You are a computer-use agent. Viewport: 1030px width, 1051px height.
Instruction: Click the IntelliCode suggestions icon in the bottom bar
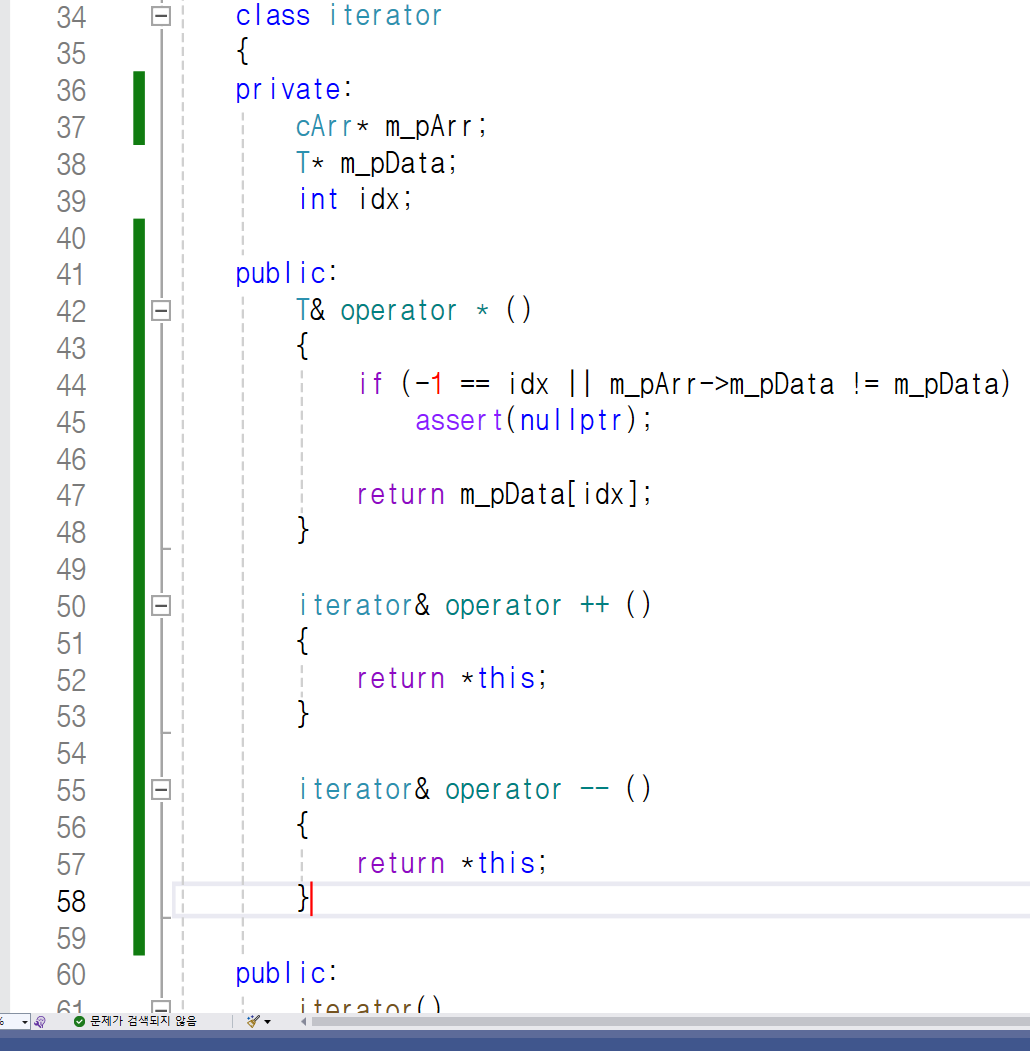pos(40,1022)
